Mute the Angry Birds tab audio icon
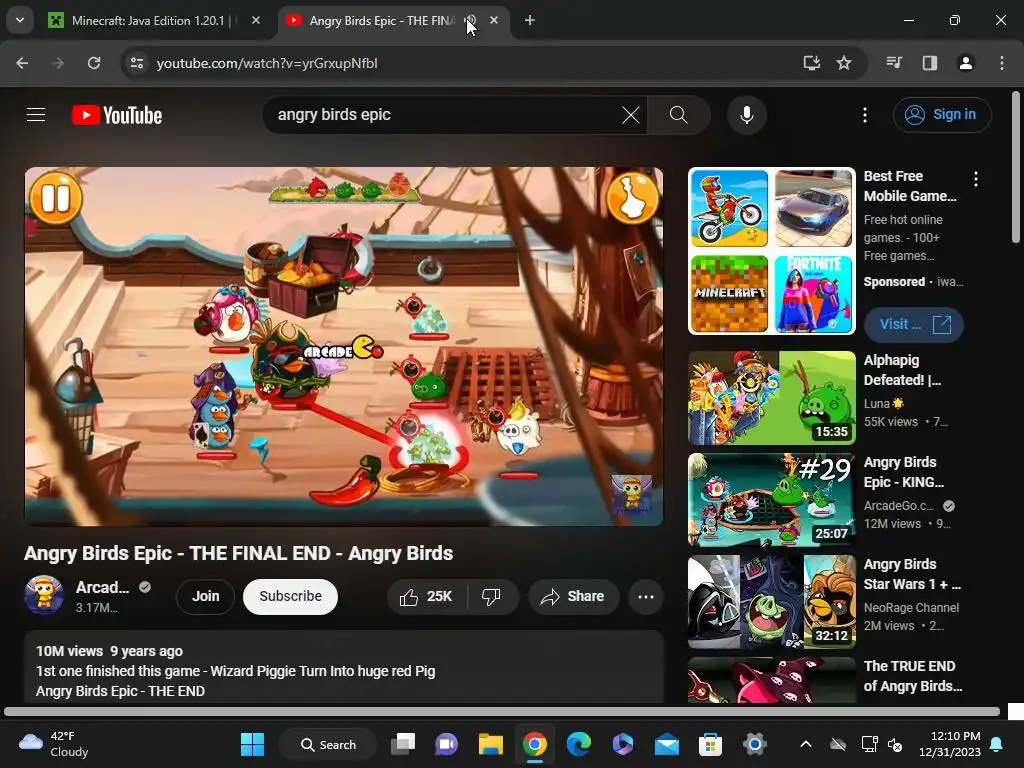 (470, 21)
